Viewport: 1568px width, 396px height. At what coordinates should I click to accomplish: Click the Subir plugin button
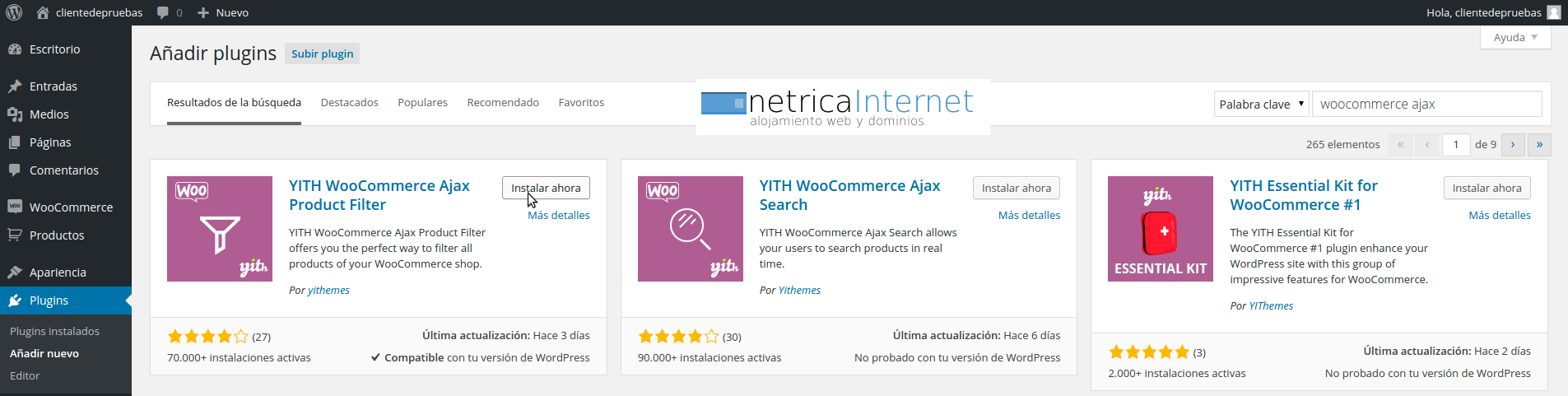pos(322,54)
